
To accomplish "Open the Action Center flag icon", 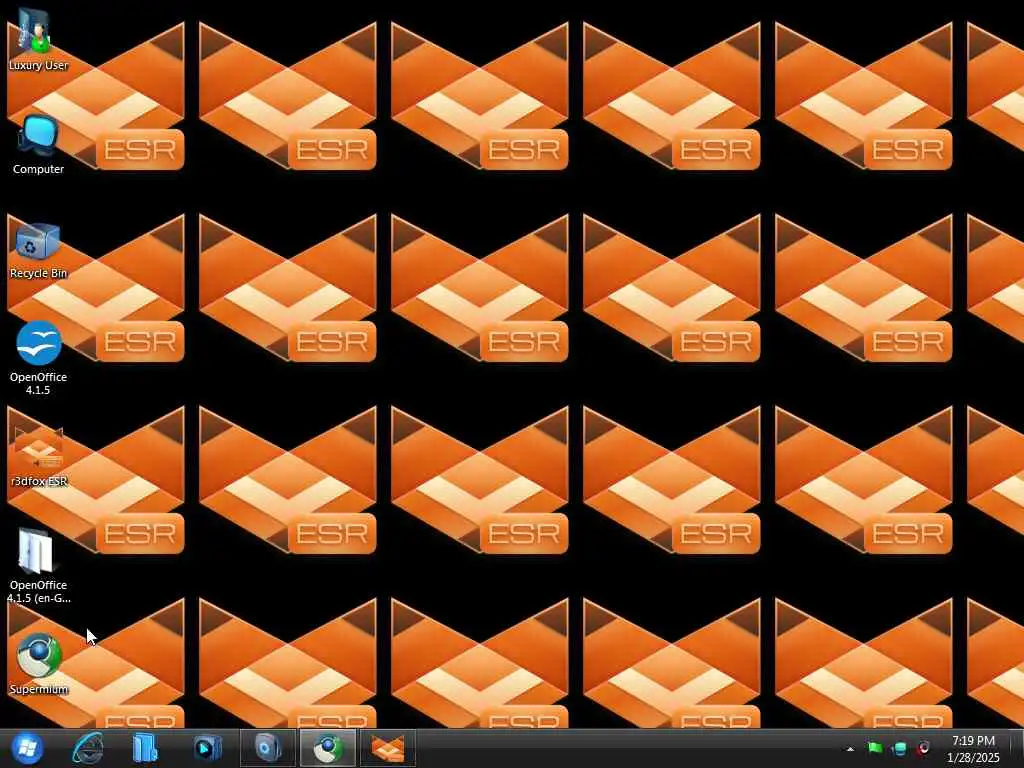I will pyautogui.click(x=874, y=748).
